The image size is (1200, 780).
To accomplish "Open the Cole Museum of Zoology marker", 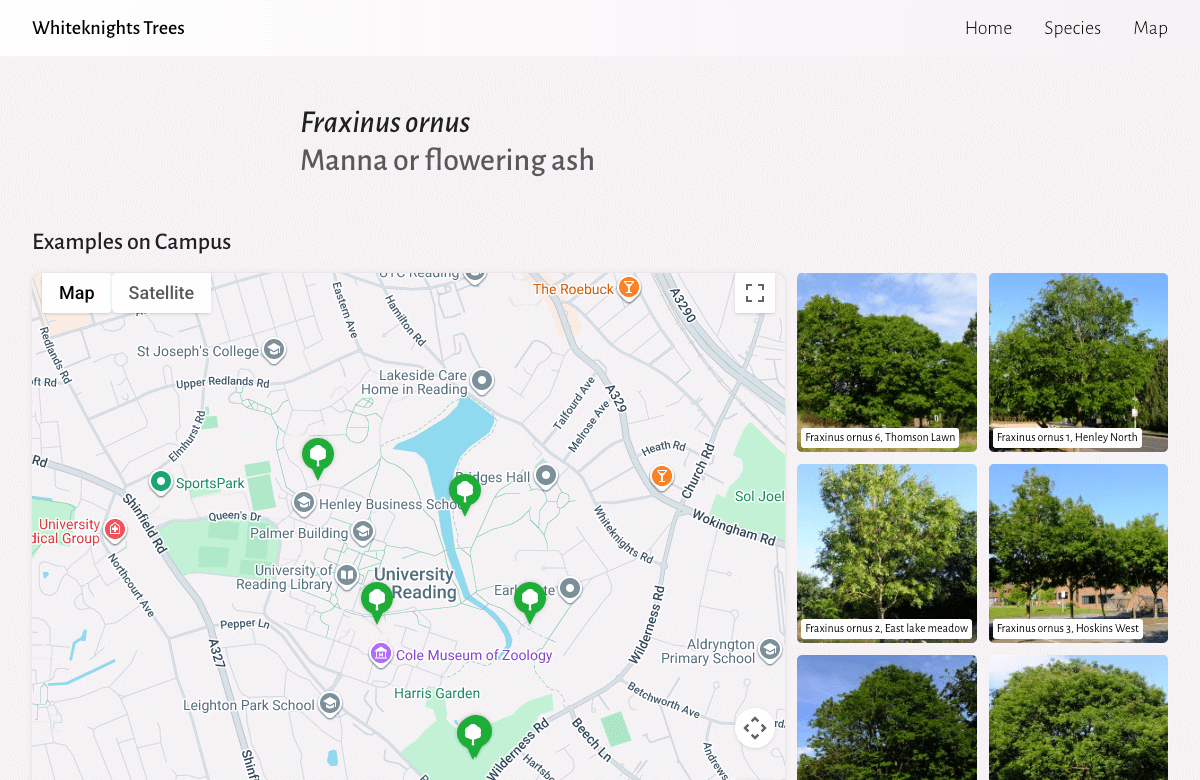I will tap(380, 655).
